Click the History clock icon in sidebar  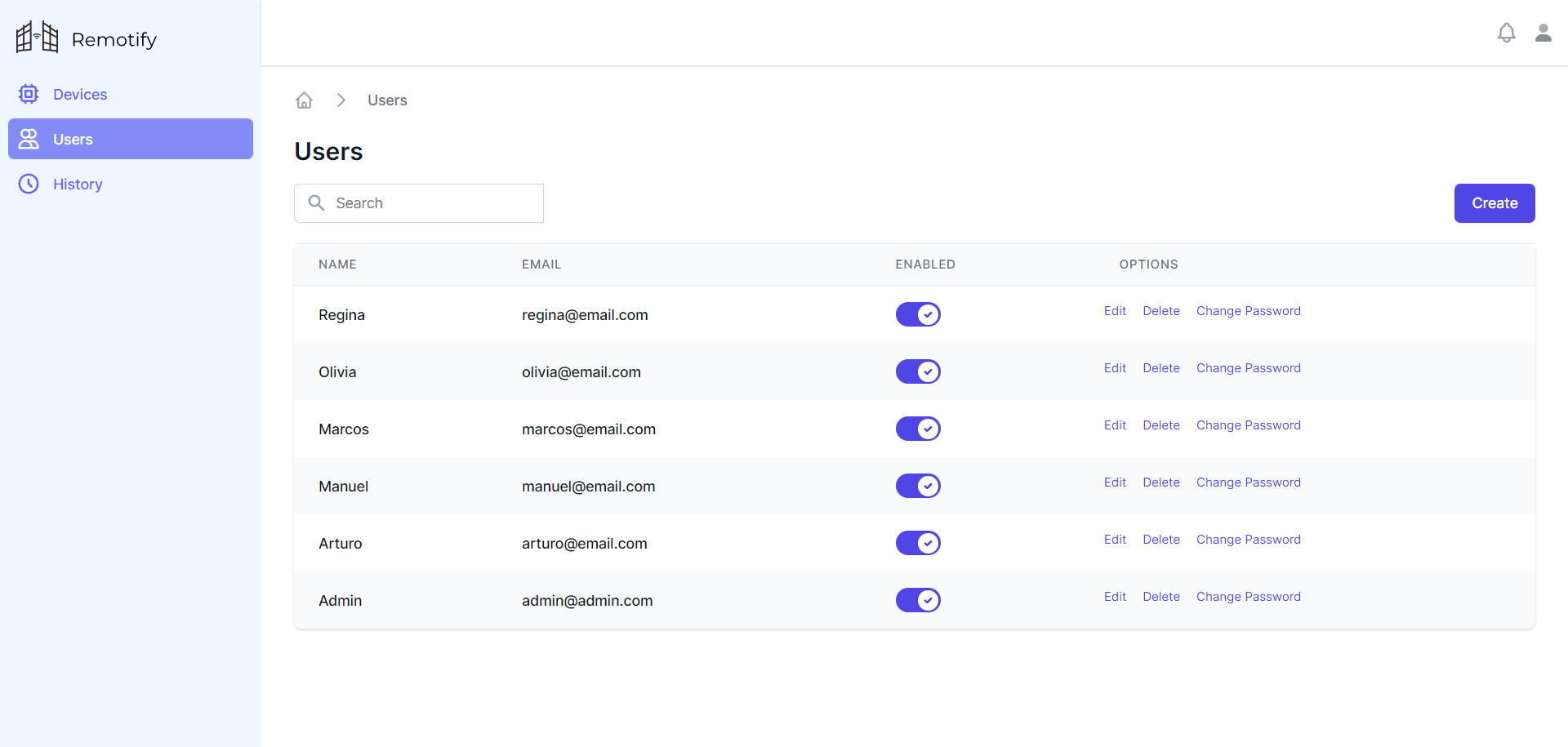coord(29,184)
